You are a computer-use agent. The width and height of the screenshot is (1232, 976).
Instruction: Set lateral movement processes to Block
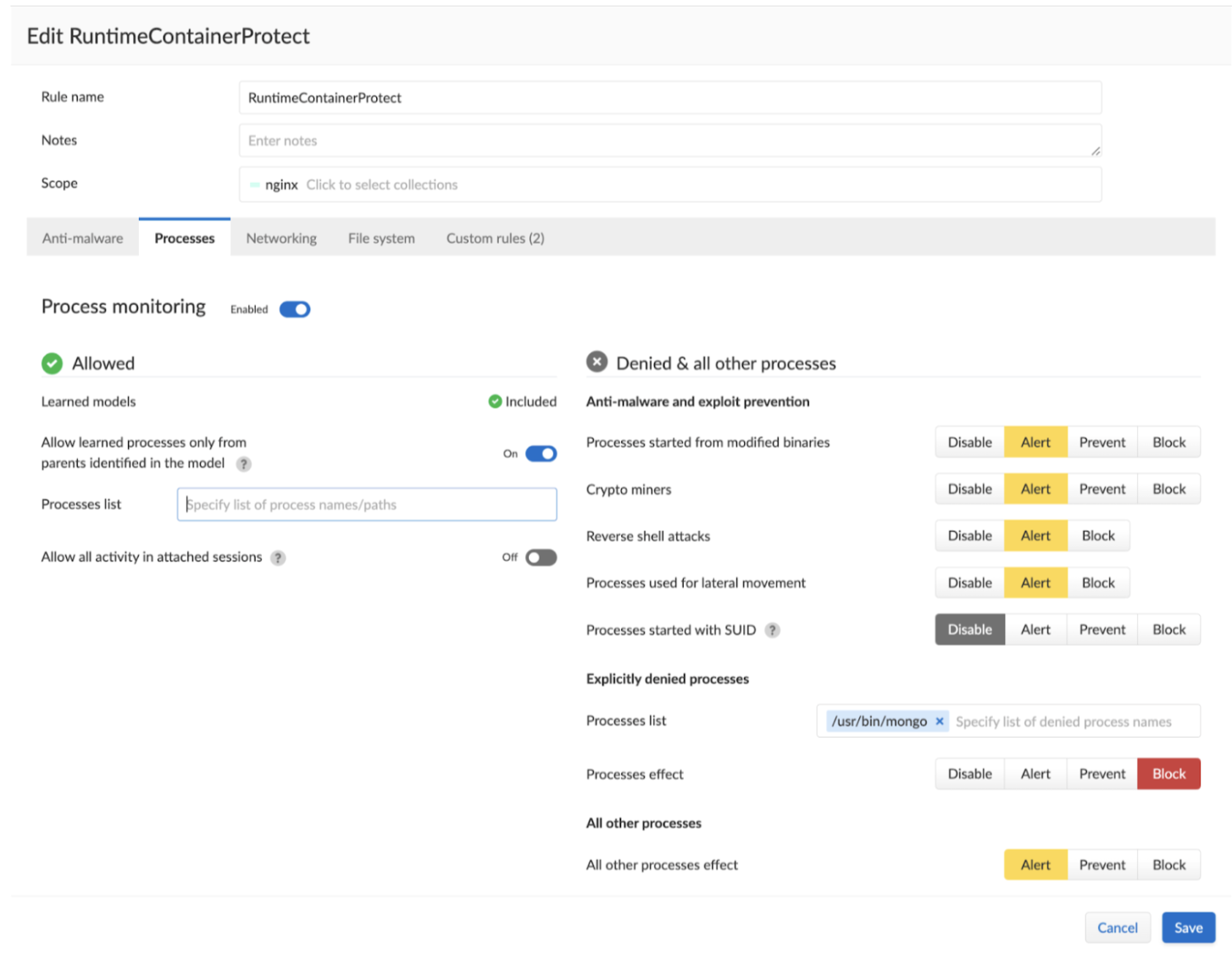1098,583
